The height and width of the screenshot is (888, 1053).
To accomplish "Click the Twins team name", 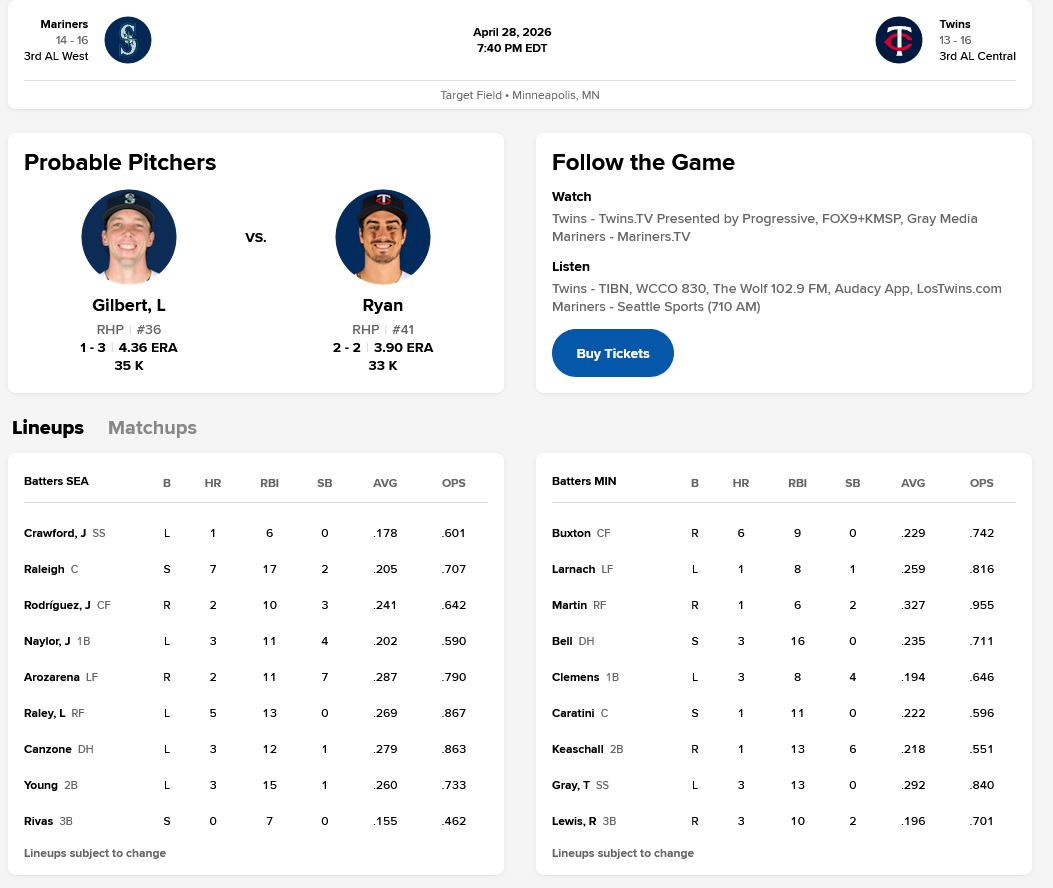I will (x=955, y=24).
